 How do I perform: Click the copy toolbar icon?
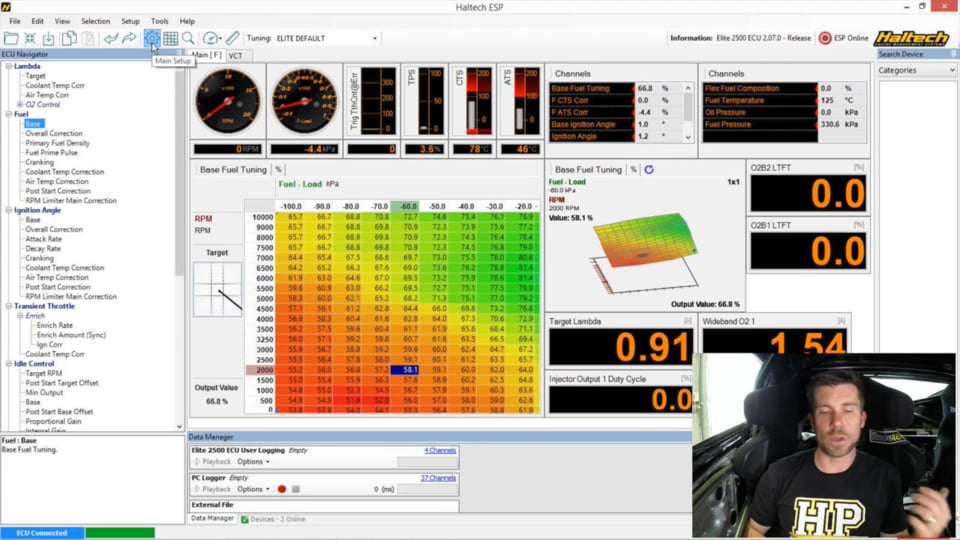coord(69,39)
